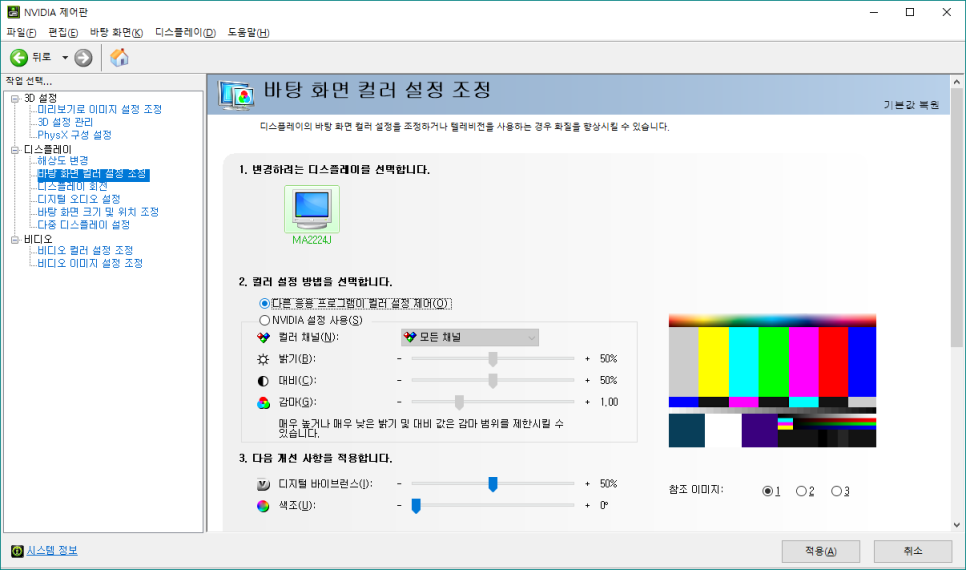Click the system information icon

[17, 551]
